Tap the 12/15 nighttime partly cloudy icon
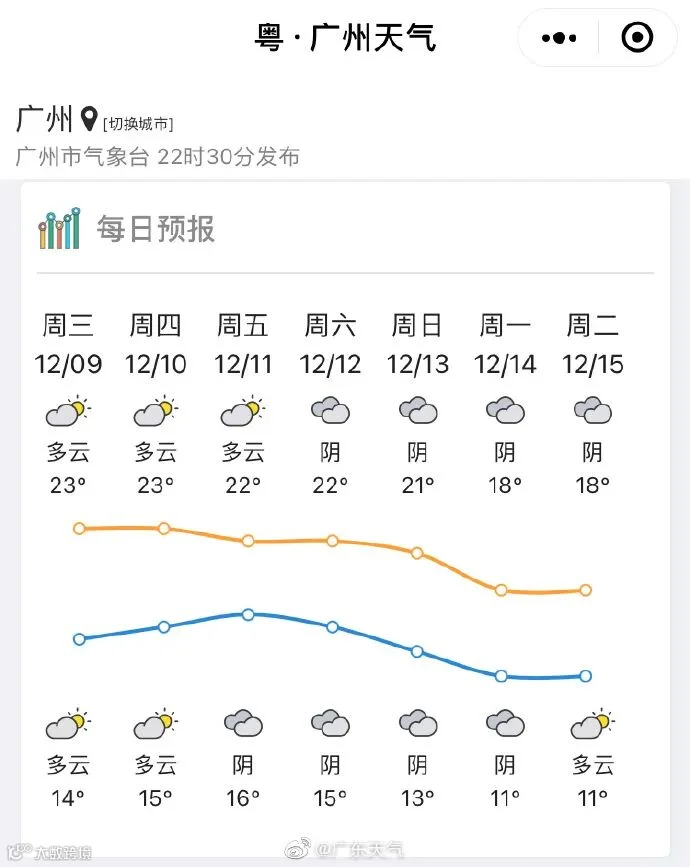This screenshot has width=690, height=867. click(592, 724)
